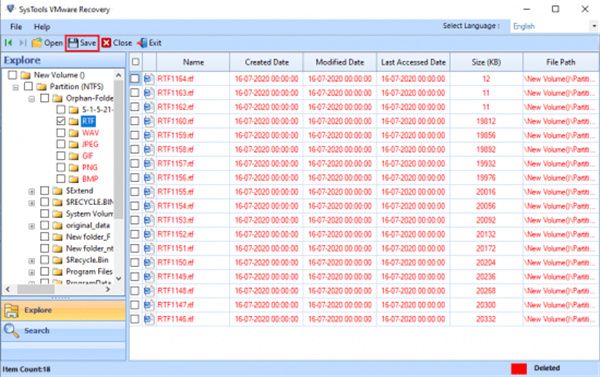Viewport: 600px width, 377px height.
Task: Sort by the Last Accessed Date column
Action: [x=413, y=62]
